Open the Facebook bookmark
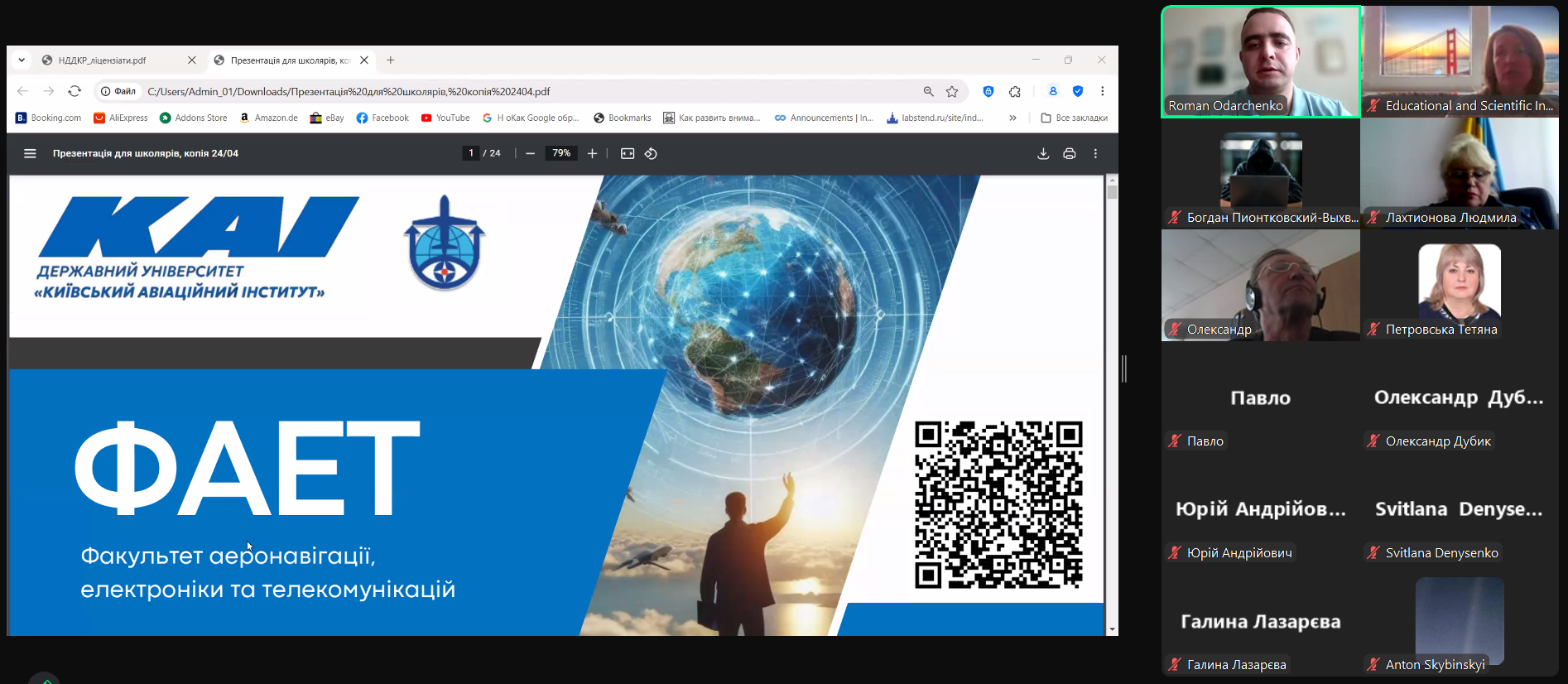1568x684 pixels. coord(382,118)
